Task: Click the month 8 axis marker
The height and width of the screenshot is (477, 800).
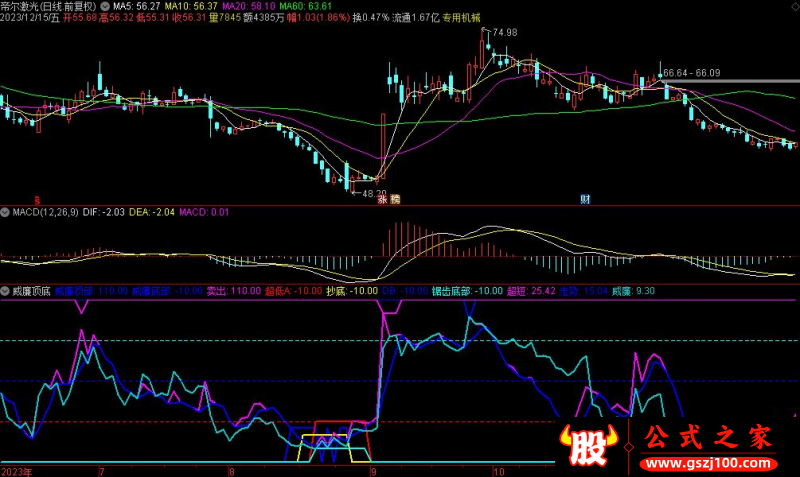Action: (231, 471)
